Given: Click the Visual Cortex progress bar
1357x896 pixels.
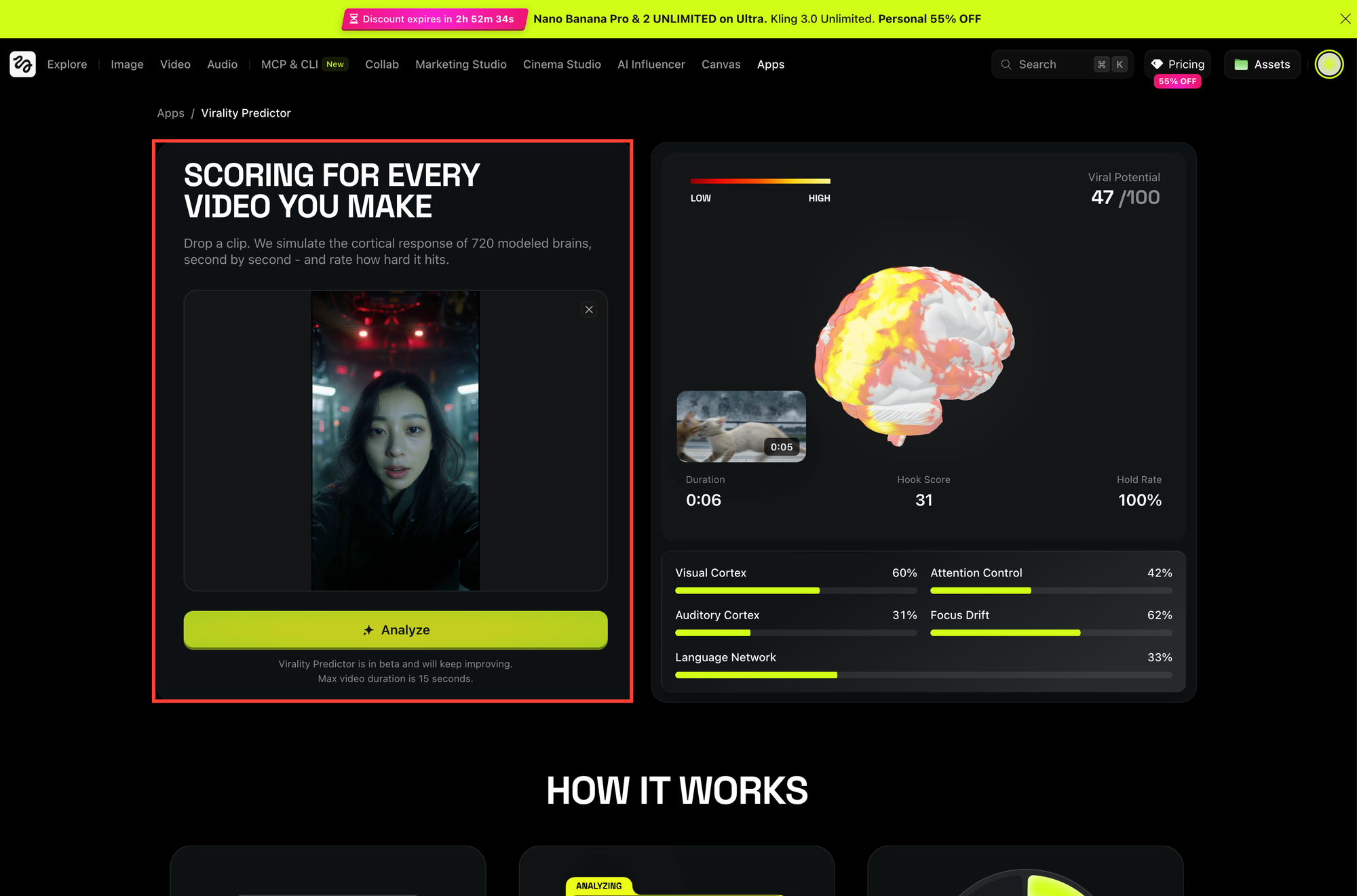Looking at the screenshot, I should (x=796, y=591).
